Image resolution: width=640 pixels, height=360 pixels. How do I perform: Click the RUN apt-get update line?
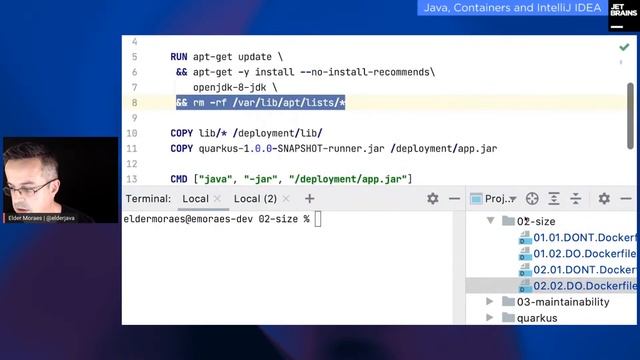[227, 57]
